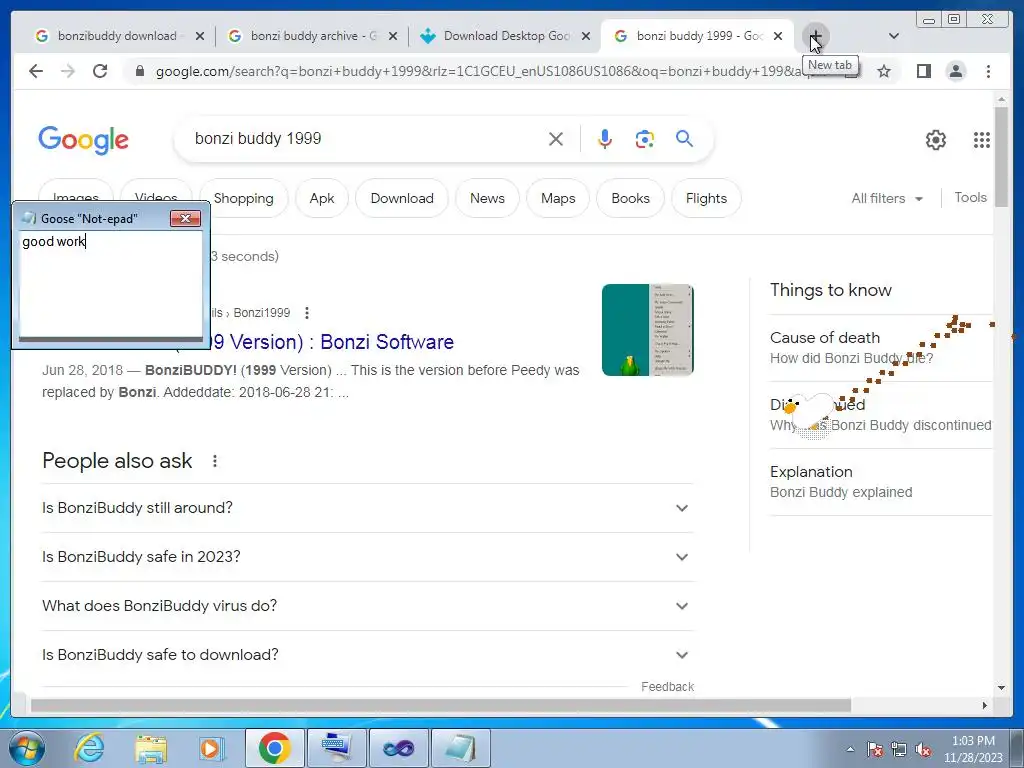Click the Feedback link

[667, 687]
